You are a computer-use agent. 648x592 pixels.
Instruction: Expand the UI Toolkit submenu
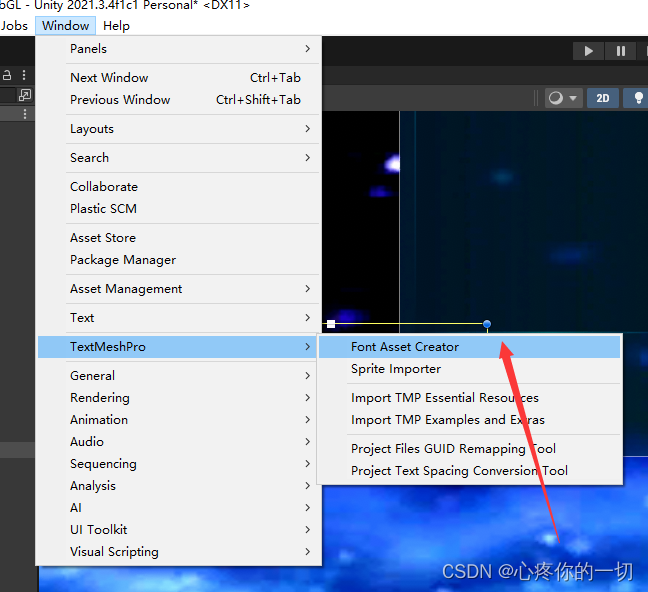179,530
